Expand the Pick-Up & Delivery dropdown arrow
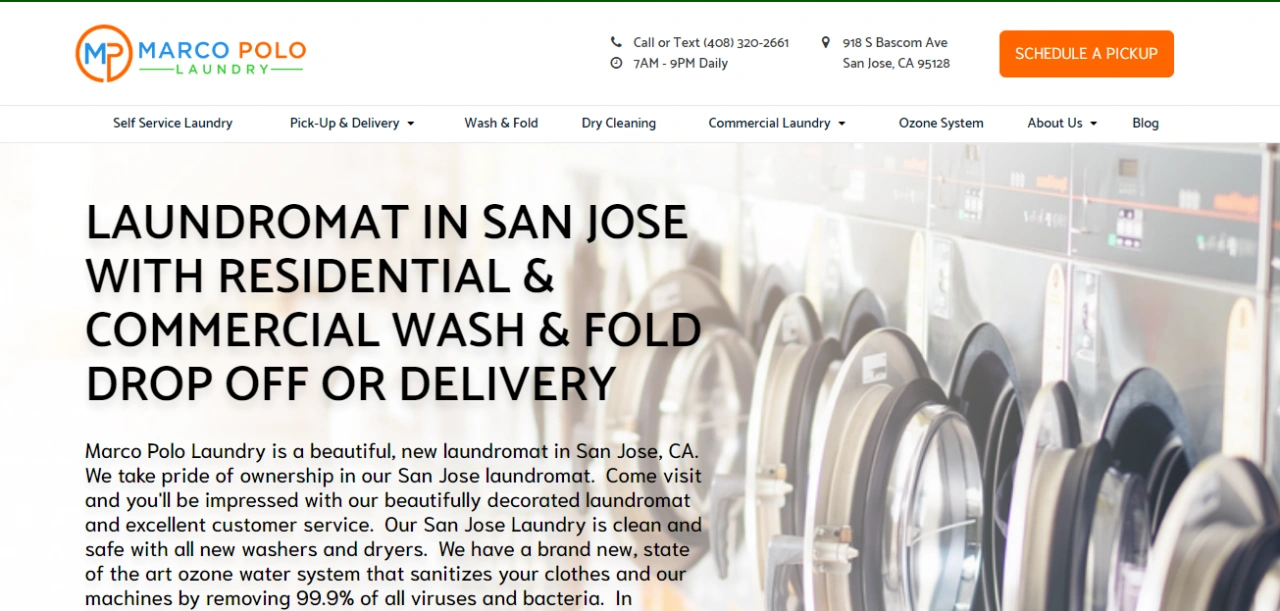 pyautogui.click(x=410, y=124)
